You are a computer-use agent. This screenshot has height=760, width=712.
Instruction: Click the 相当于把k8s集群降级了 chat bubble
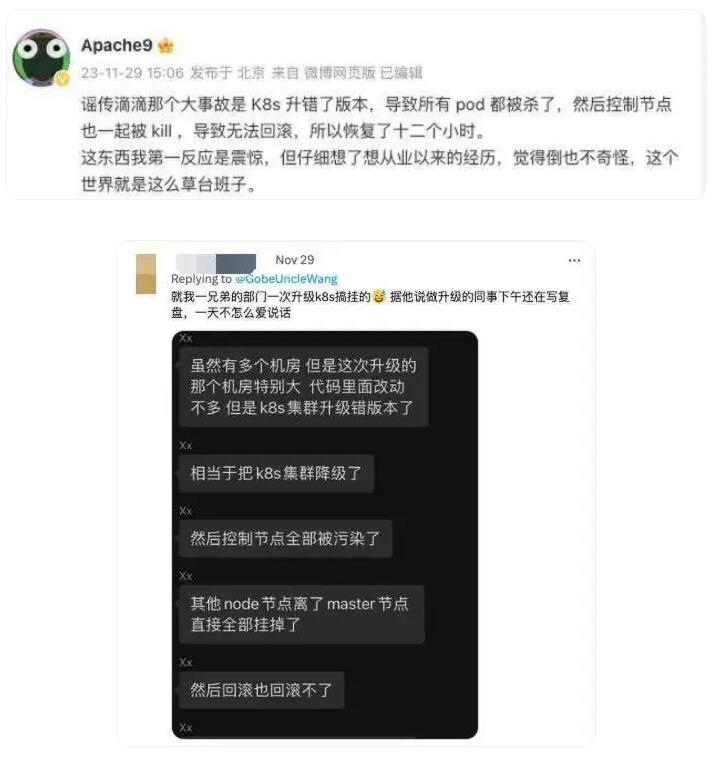[276, 474]
